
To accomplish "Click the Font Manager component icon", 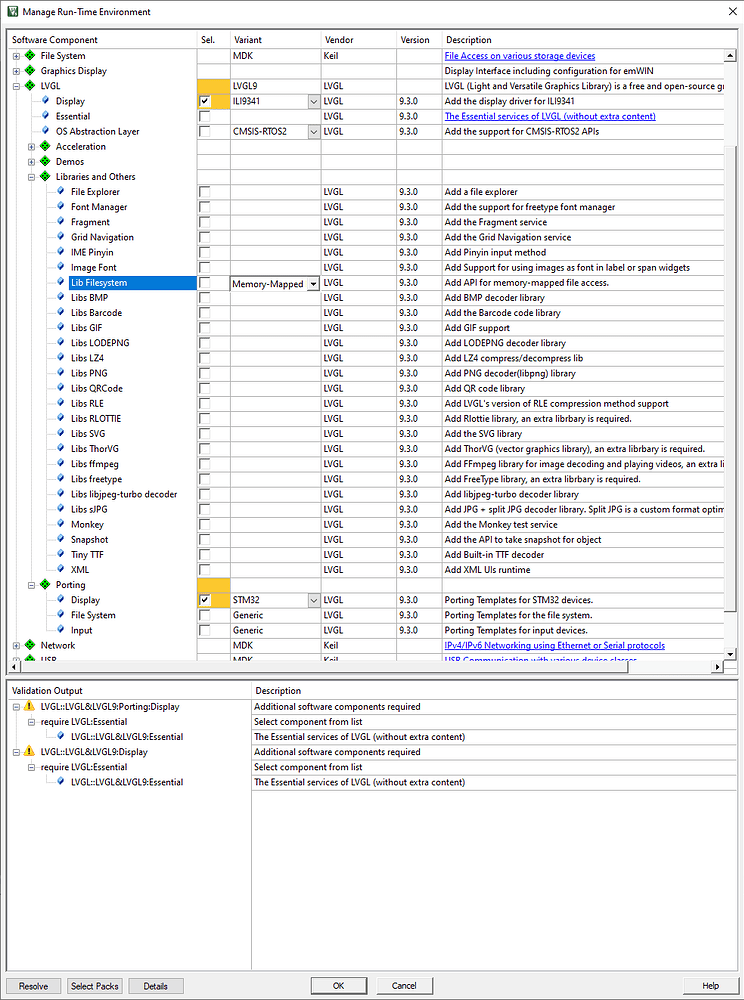I will coord(61,207).
